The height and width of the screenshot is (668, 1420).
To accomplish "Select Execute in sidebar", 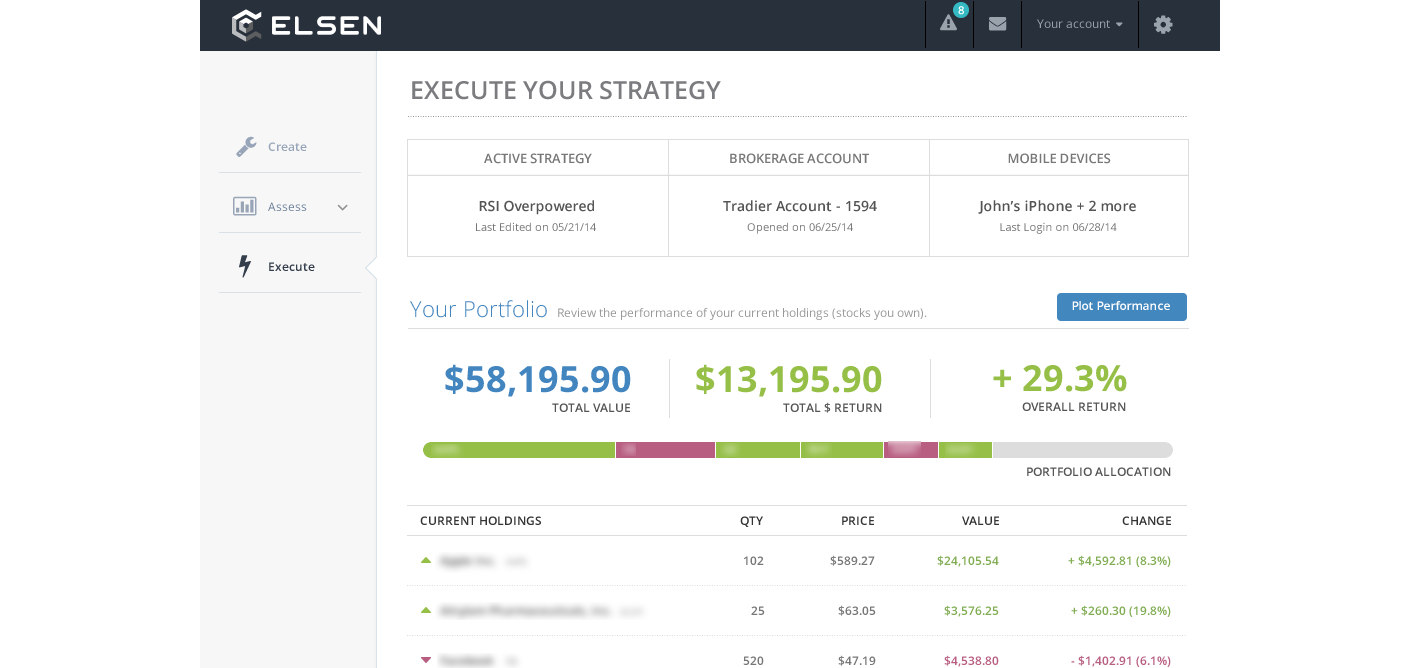I will pyautogui.click(x=291, y=266).
